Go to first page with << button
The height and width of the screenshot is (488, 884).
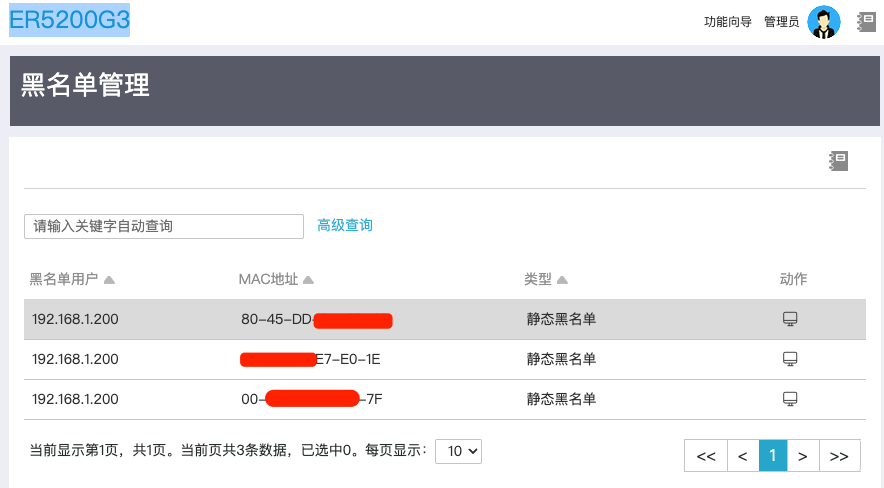click(705, 456)
